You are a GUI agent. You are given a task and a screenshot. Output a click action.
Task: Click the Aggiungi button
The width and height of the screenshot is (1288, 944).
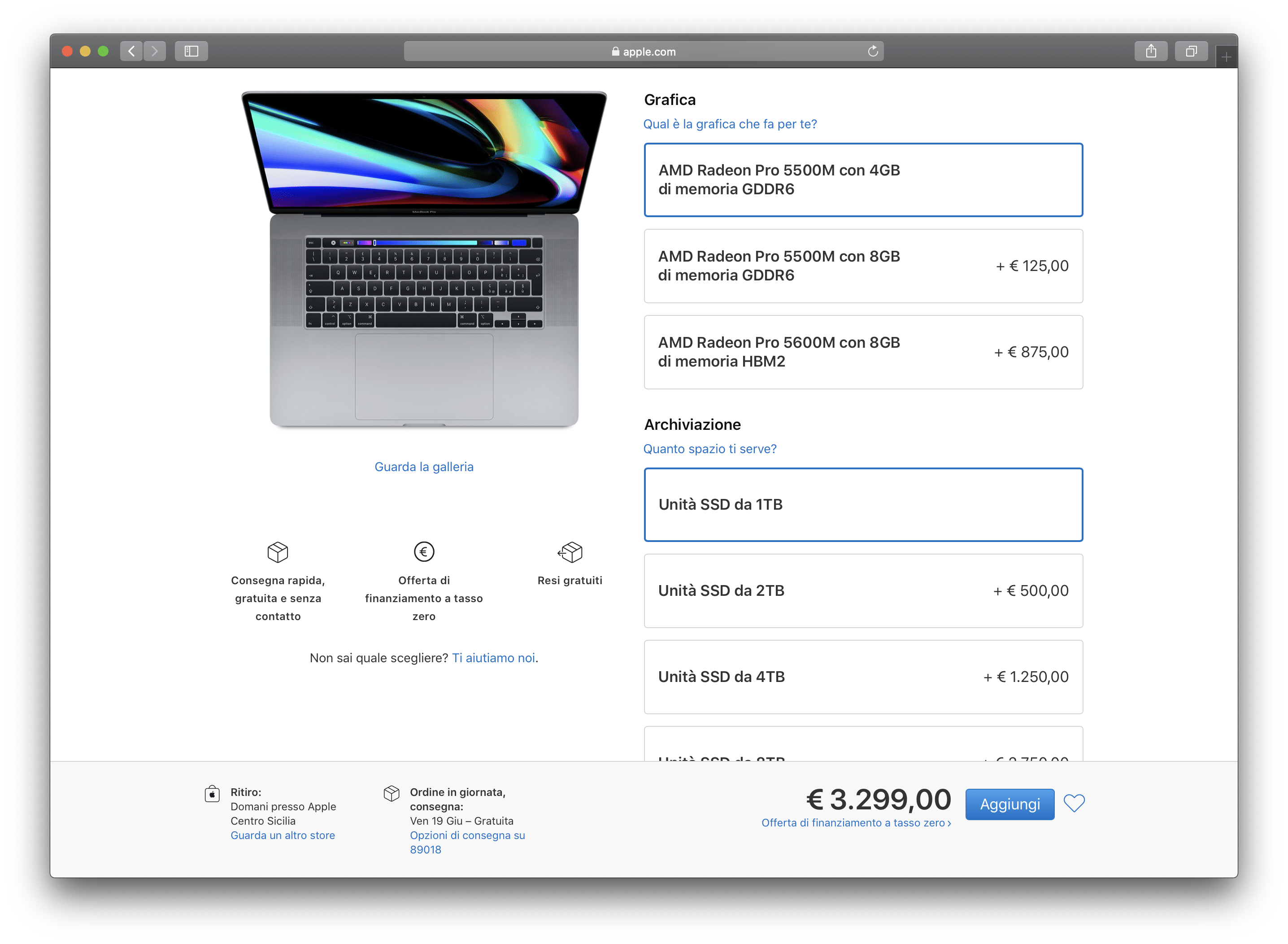(1009, 804)
